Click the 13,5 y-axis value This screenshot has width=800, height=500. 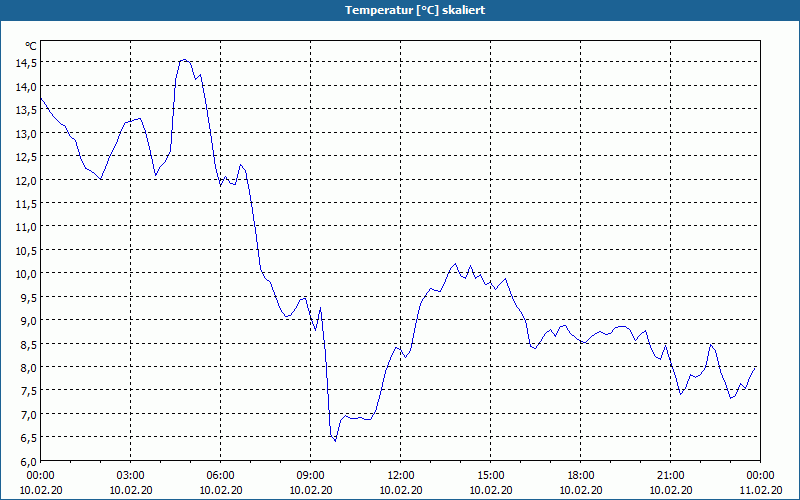[27, 110]
